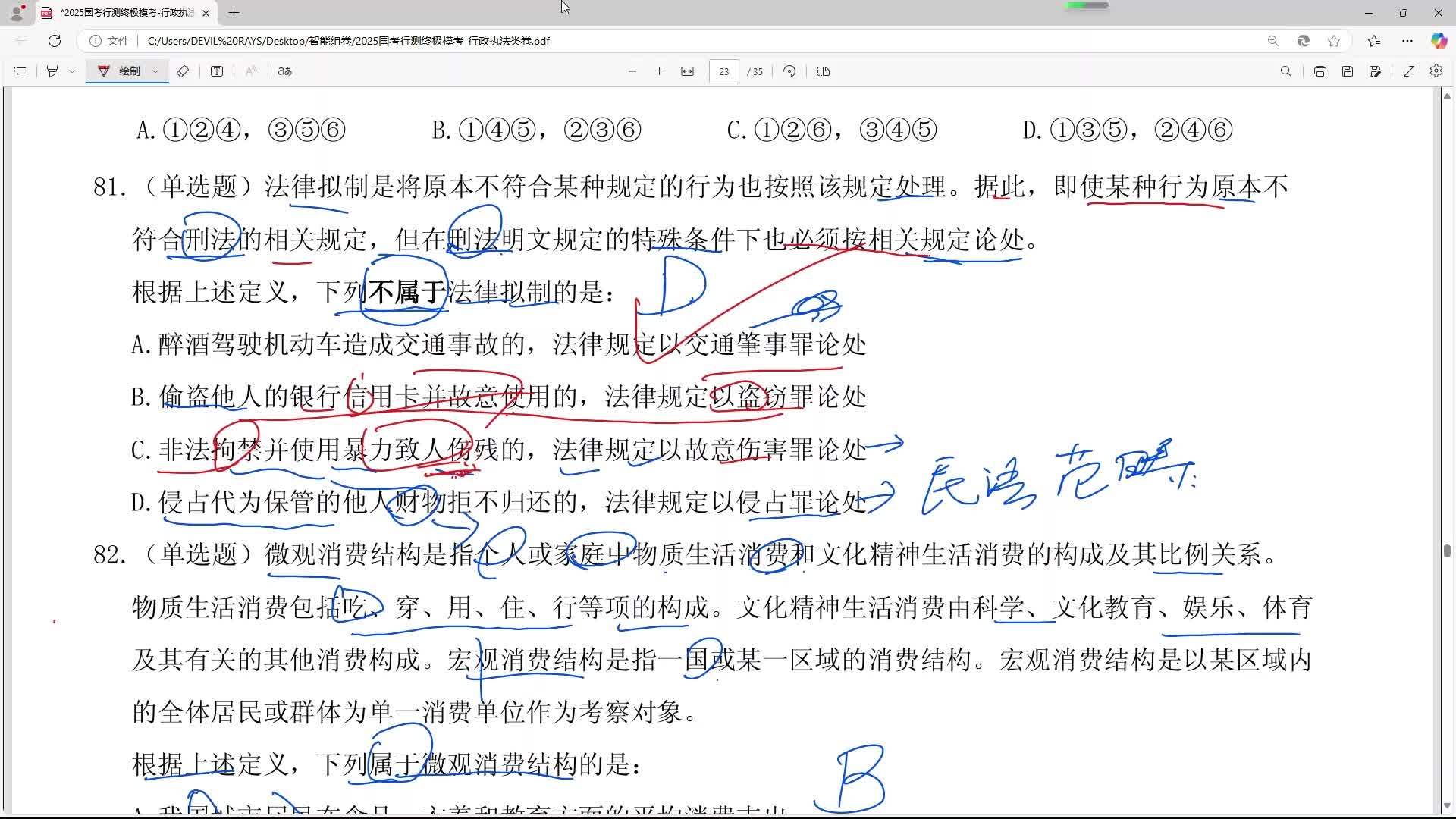Enable the highlighter tool
Viewport: 1456px width, 819px height.
coord(51,71)
